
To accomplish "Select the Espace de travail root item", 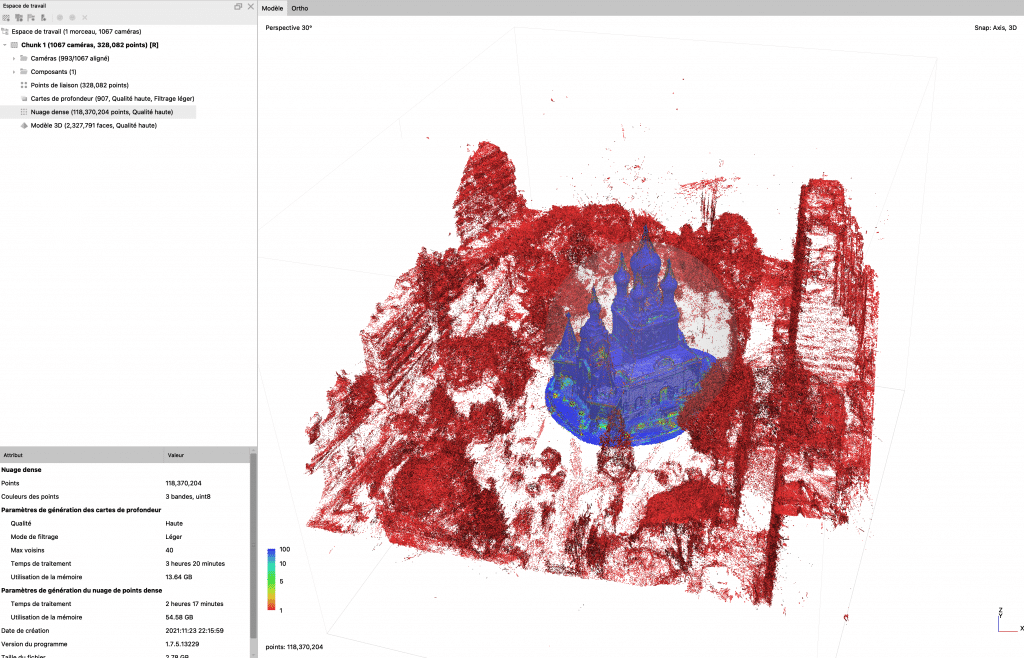I will (76, 31).
